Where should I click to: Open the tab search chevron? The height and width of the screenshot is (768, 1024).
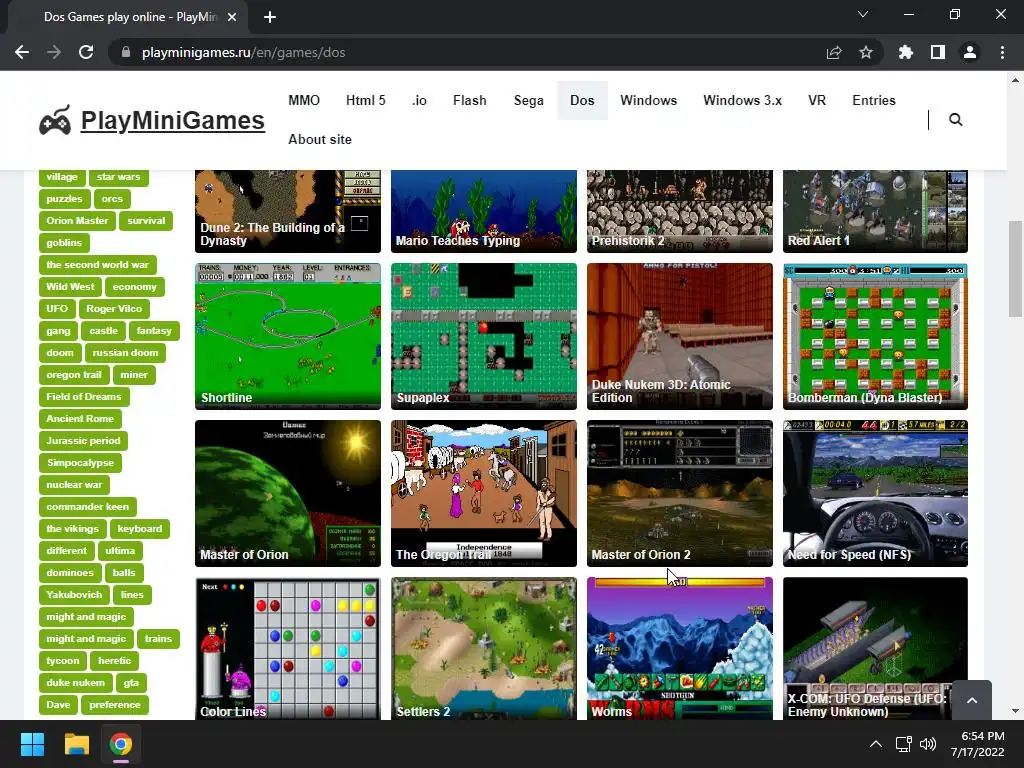pos(863,14)
